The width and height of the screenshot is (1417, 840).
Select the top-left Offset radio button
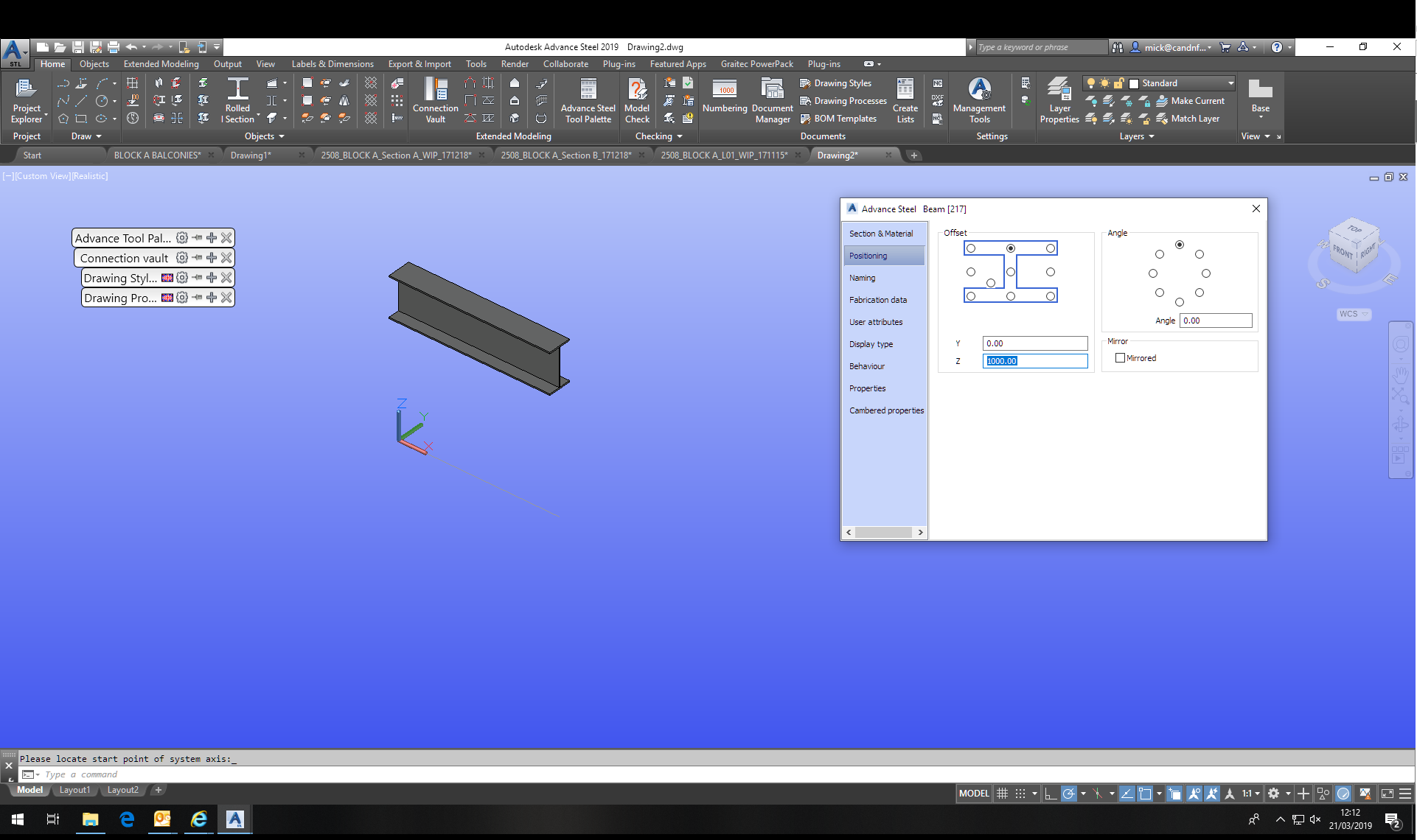coord(971,248)
